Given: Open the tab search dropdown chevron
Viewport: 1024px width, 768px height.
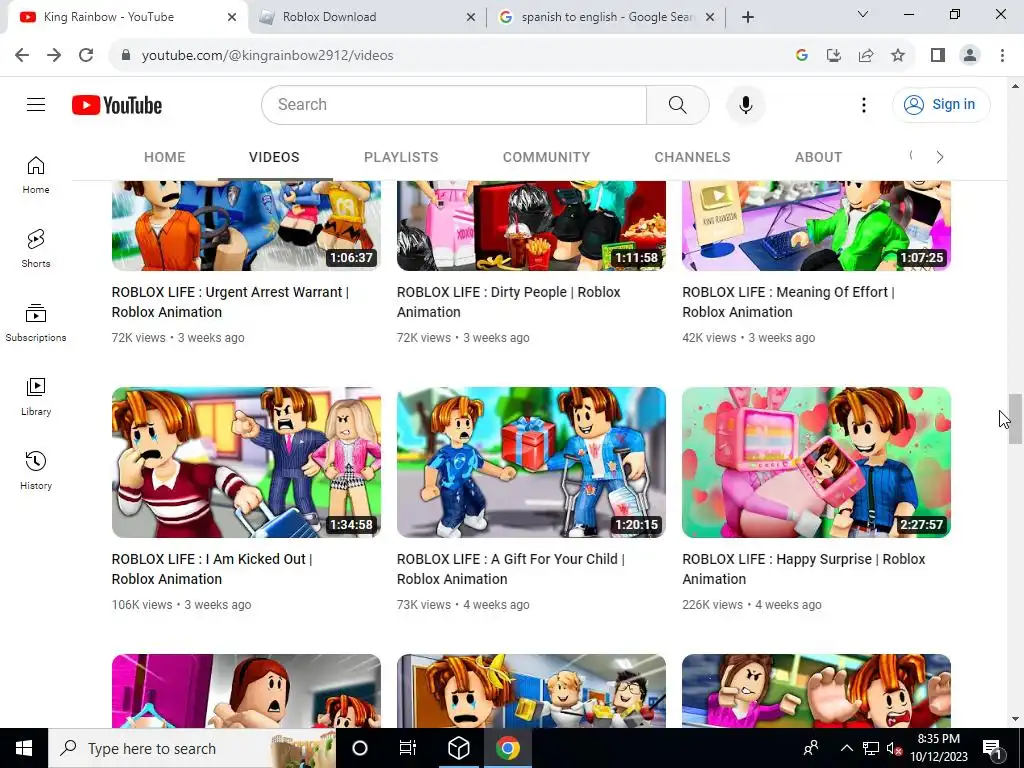Looking at the screenshot, I should pos(863,14).
